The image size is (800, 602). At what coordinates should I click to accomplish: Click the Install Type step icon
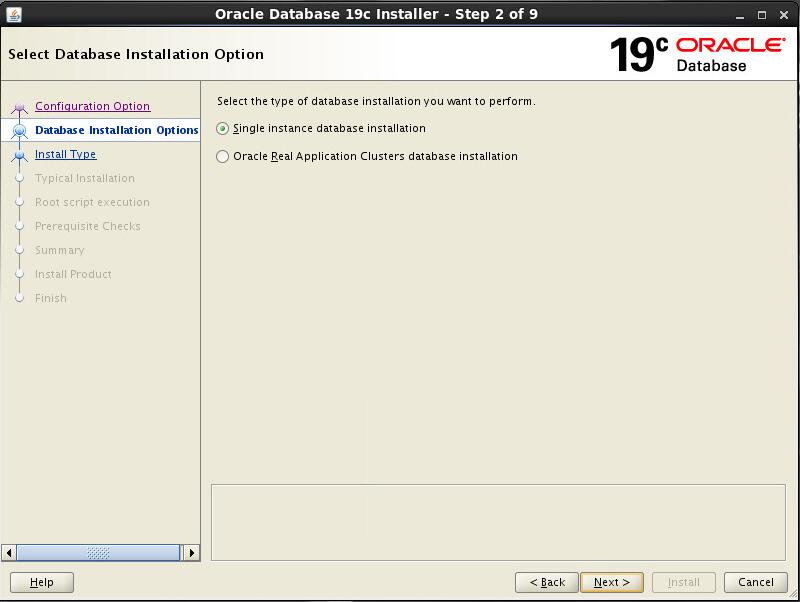pyautogui.click(x=19, y=155)
